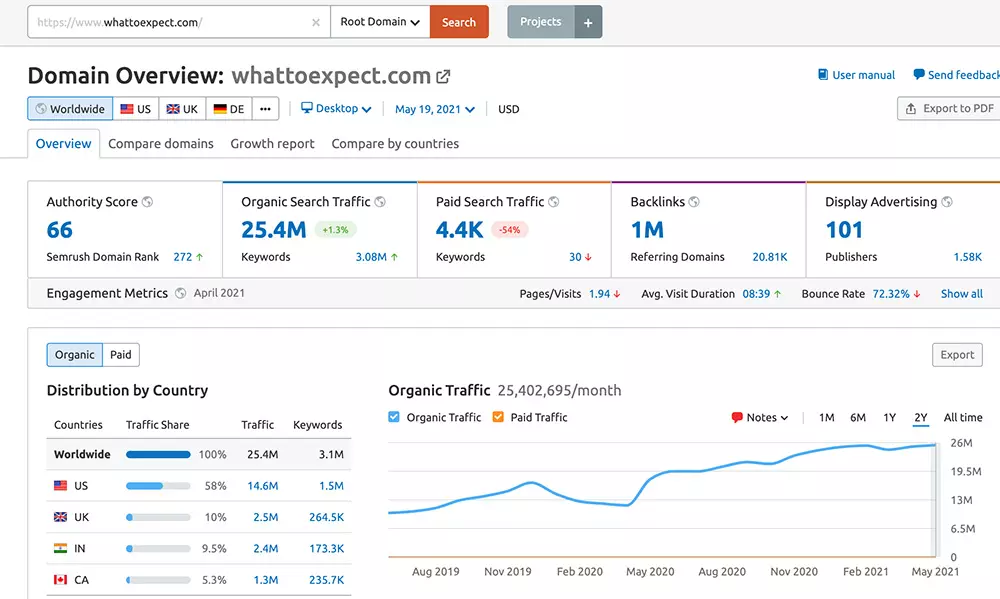Select Worldwide database
The image size is (1000, 599).
pos(70,108)
